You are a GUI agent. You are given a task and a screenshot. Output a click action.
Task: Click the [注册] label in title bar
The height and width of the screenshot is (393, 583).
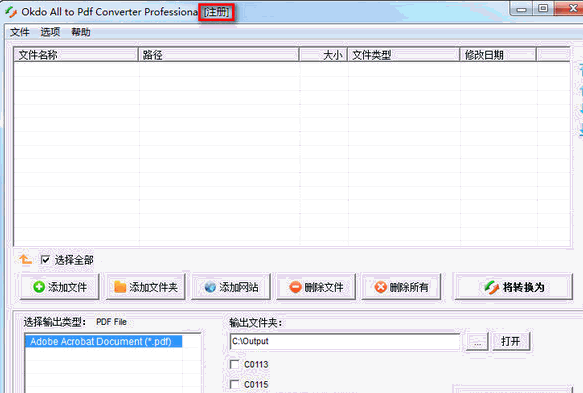216,12
